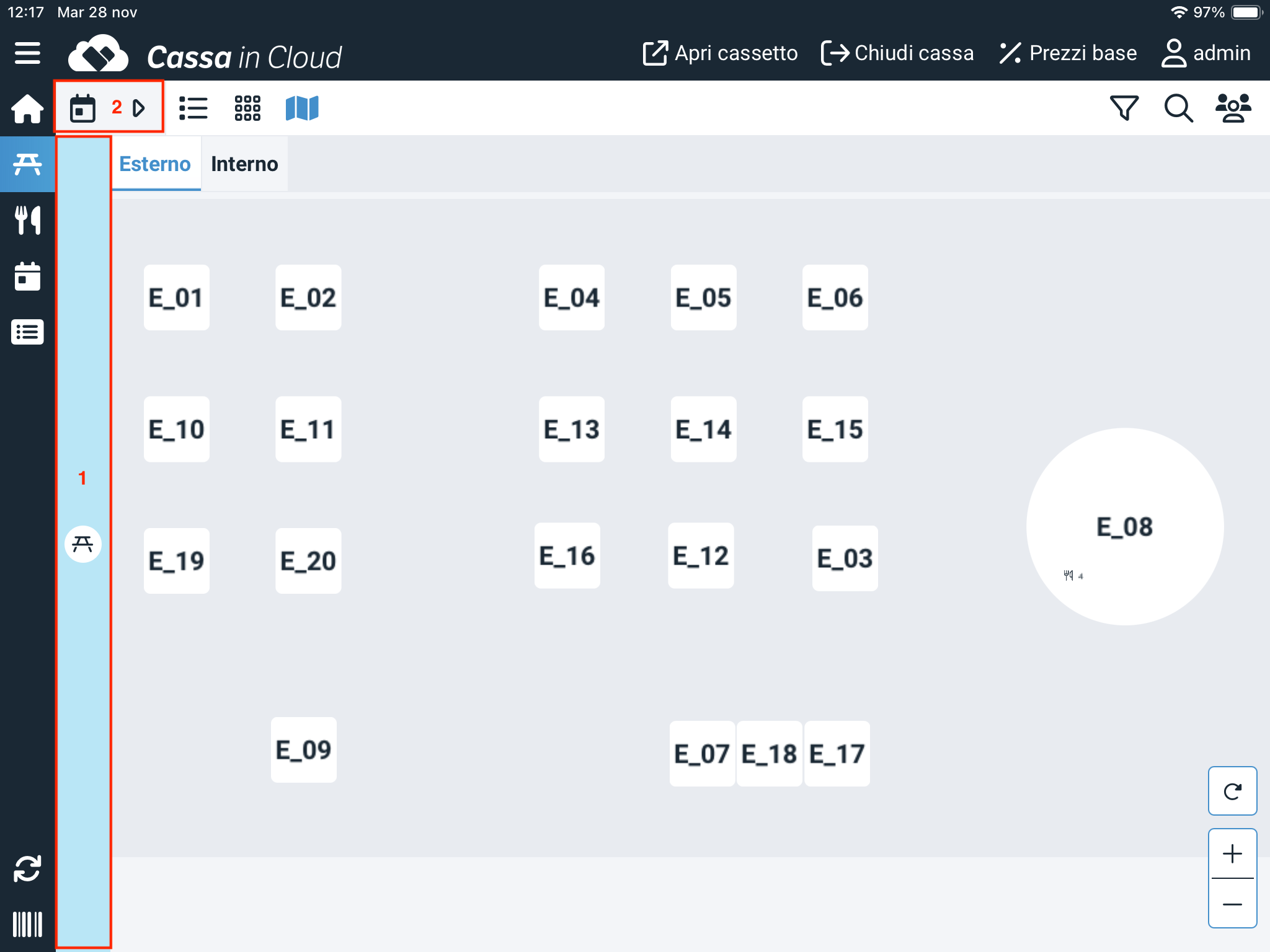Viewport: 1270px width, 952px height.
Task: Click Chiudi cassa button
Action: [897, 53]
